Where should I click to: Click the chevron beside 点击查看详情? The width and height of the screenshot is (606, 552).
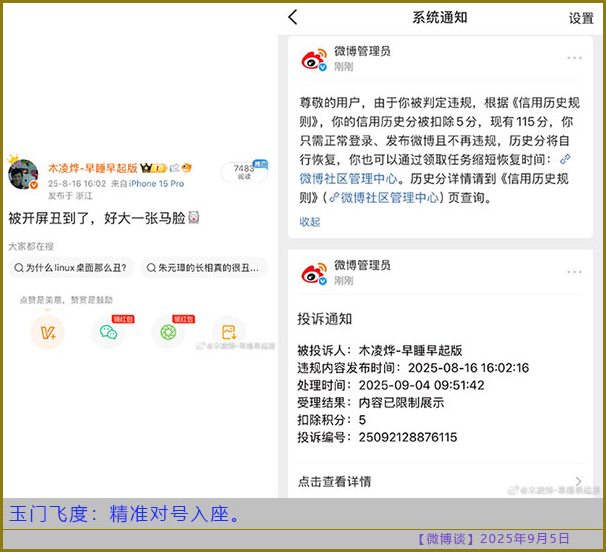pos(578,481)
